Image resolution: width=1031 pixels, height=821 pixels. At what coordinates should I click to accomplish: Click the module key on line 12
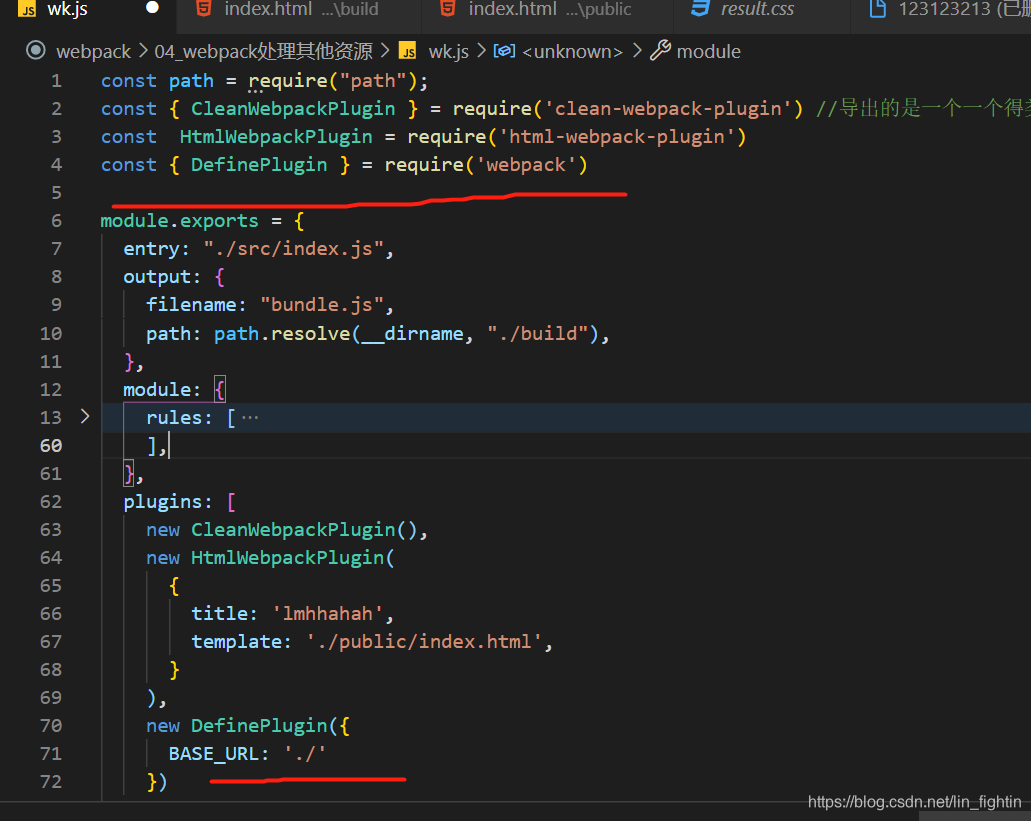(x=156, y=390)
